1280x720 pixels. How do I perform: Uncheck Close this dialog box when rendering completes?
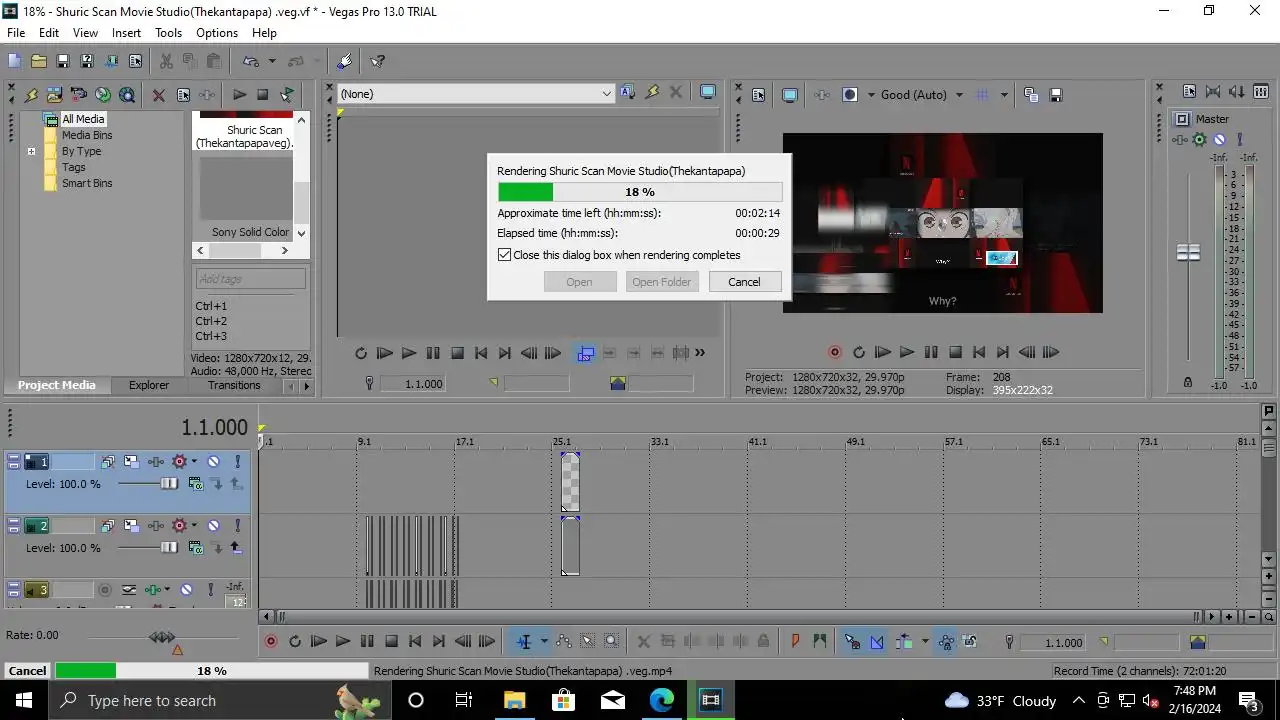[505, 255]
